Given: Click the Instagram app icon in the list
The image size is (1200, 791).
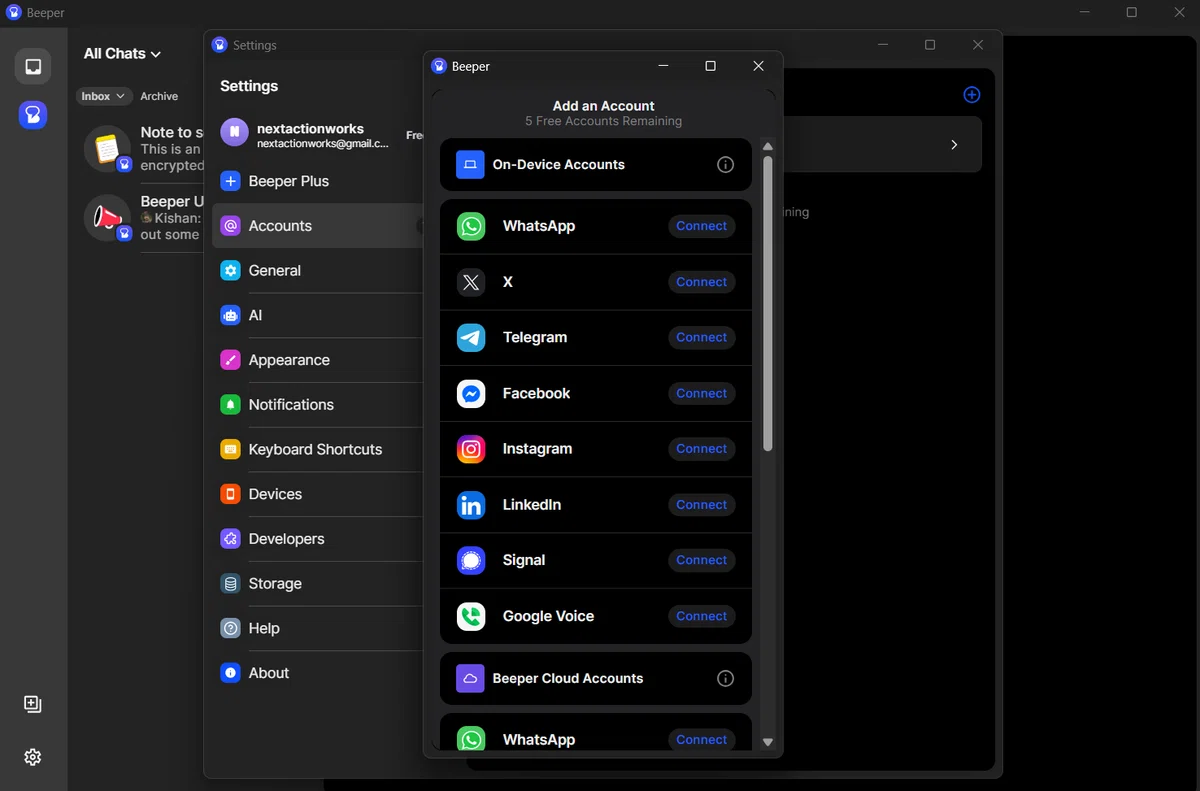Looking at the screenshot, I should [471, 449].
